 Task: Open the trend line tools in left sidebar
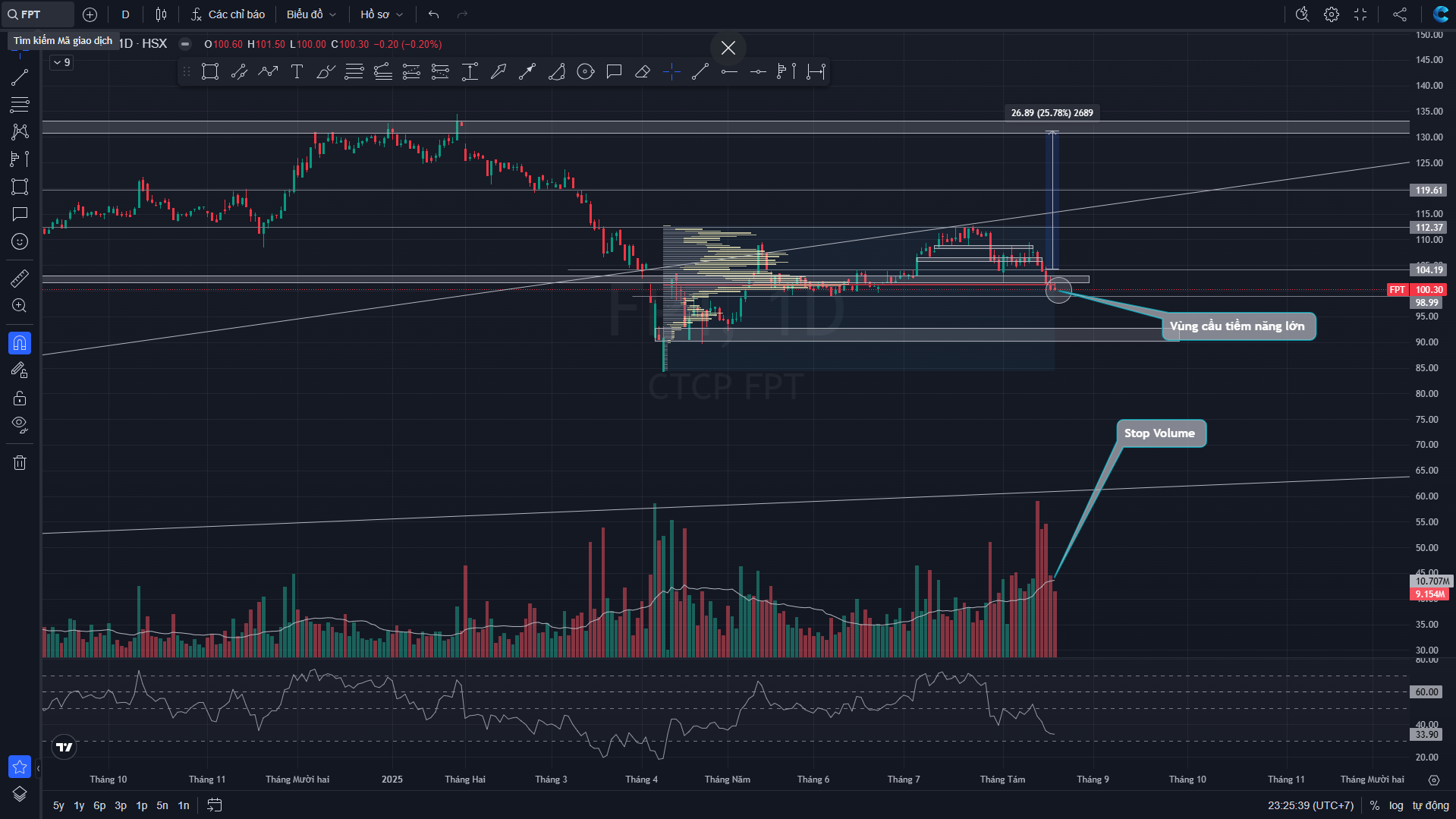(x=20, y=77)
